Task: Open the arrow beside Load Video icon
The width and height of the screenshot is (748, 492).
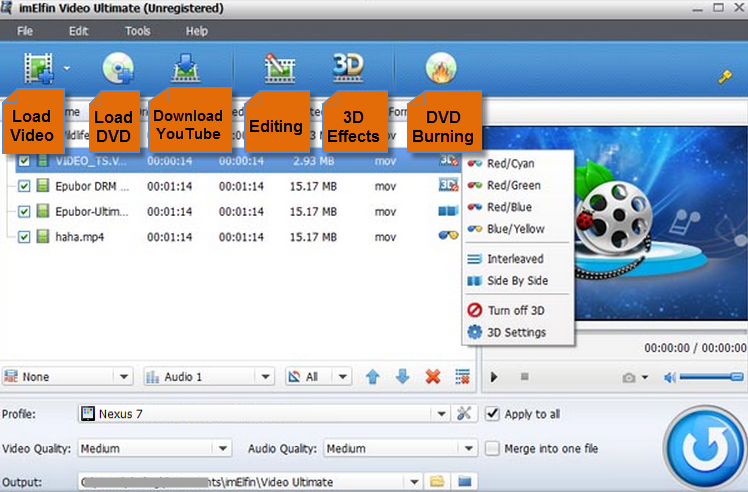Action: click(x=67, y=68)
